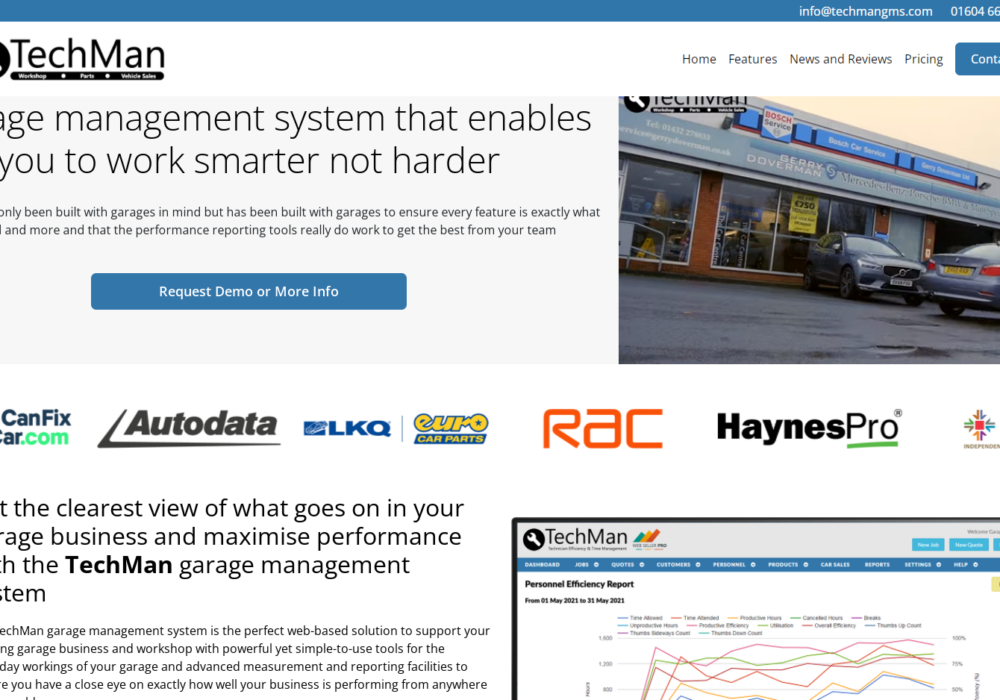The height and width of the screenshot is (700, 1000).
Task: Click the blue Contact button
Action: [978, 59]
